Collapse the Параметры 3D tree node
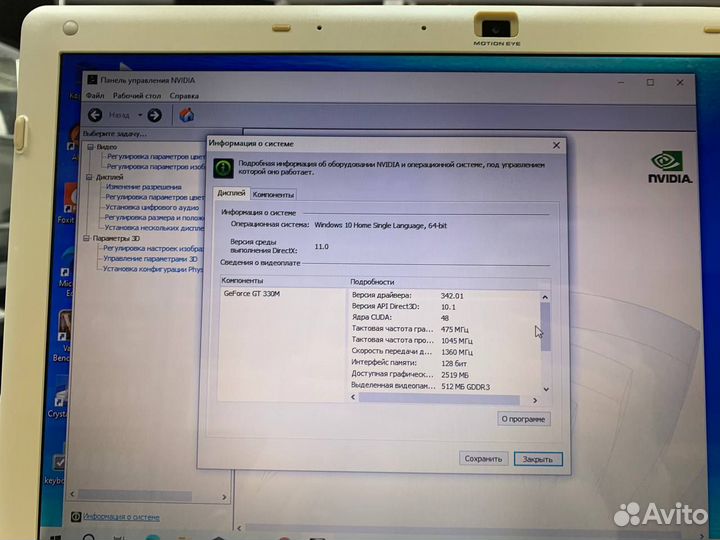 pos(87,238)
